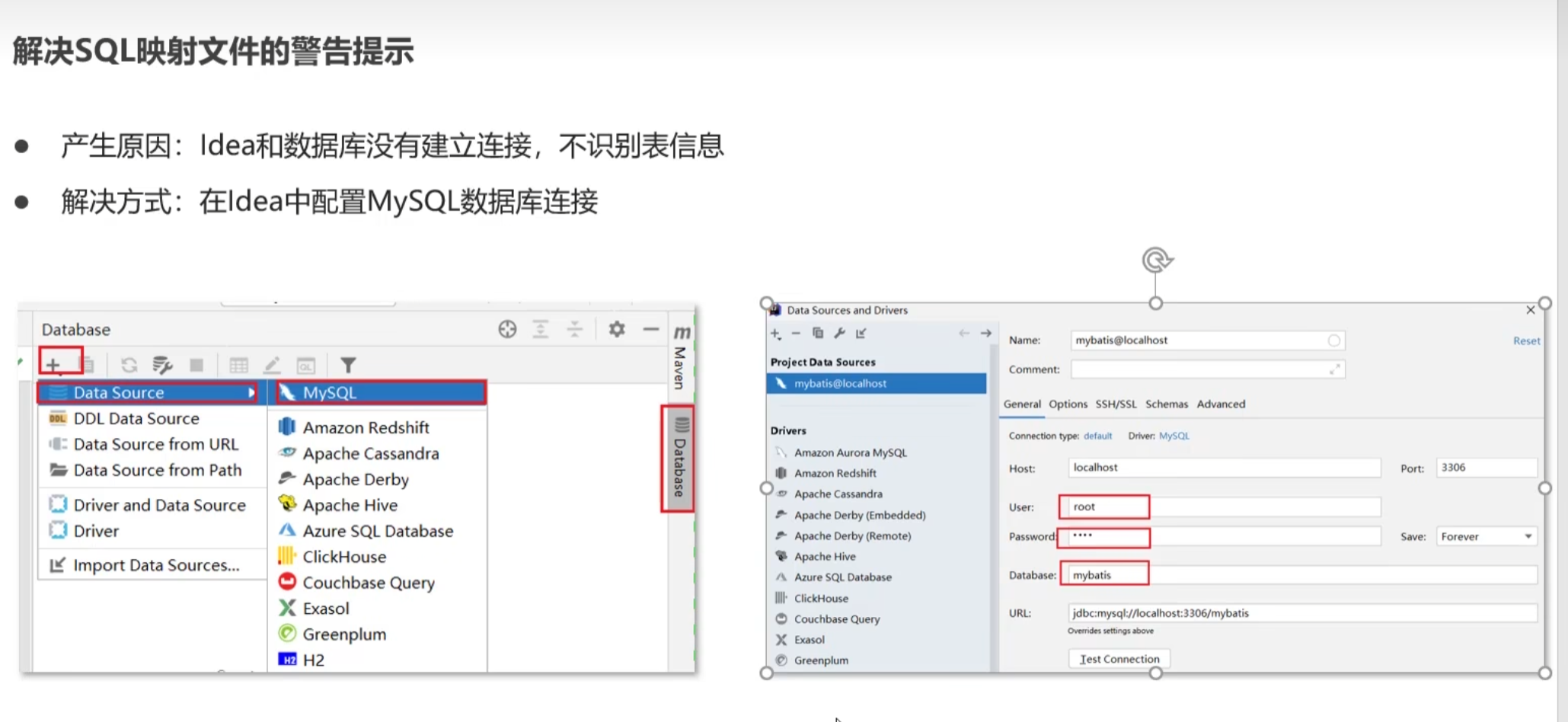Switch to the SSH/SSL tab

click(x=1116, y=404)
